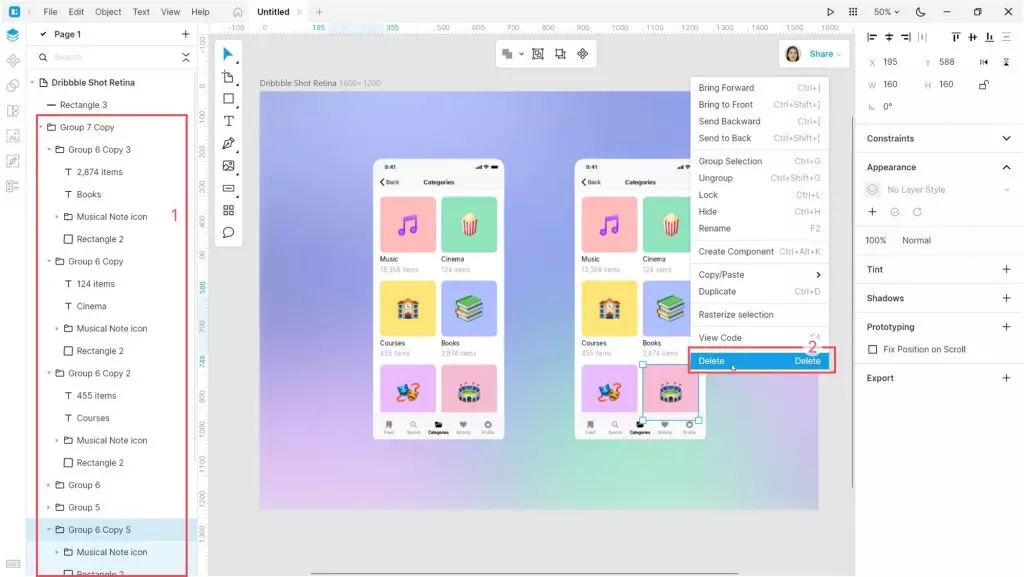Select the Pen tool

point(228,144)
